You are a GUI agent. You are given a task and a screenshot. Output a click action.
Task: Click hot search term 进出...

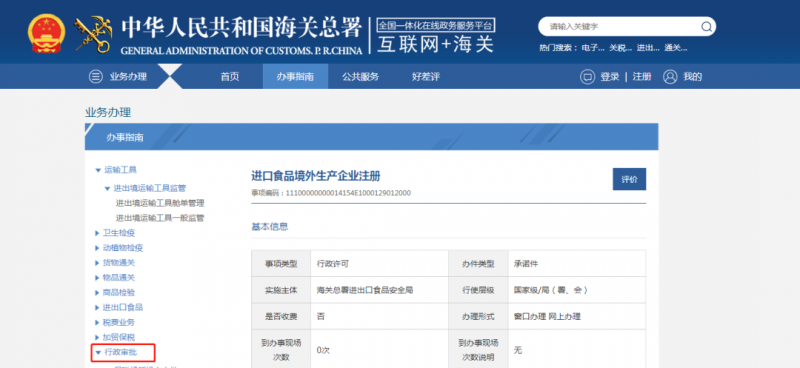coord(648,48)
